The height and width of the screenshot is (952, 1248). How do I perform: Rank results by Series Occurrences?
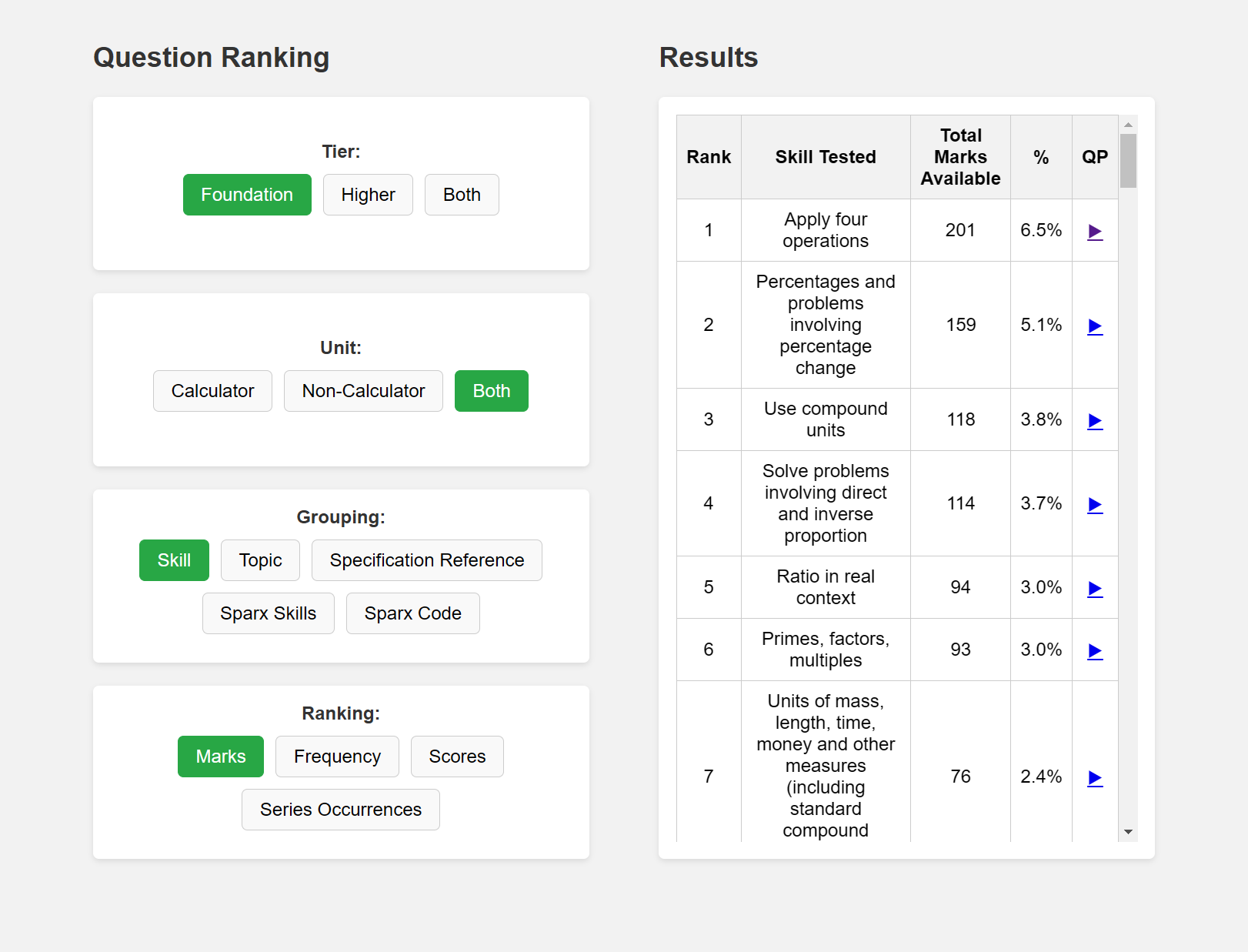[x=340, y=810]
